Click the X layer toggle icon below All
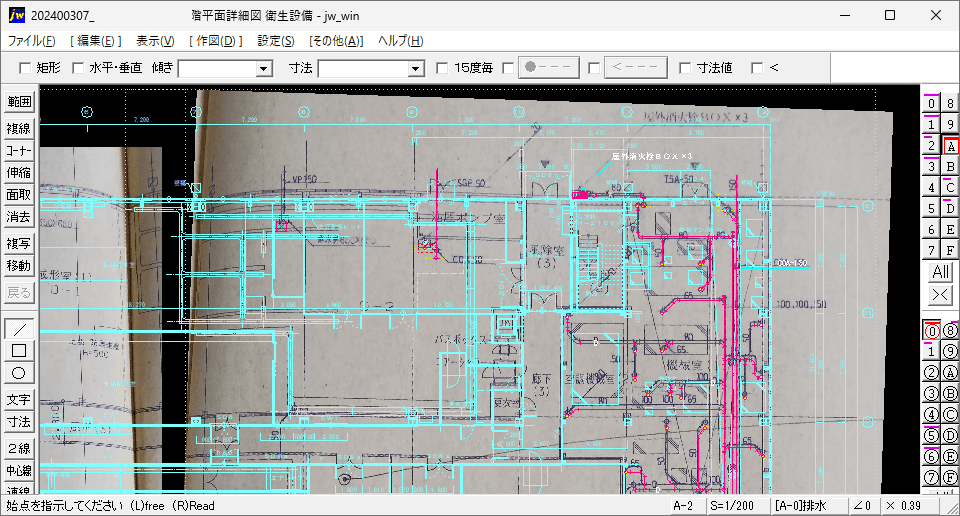This screenshot has width=960, height=516. point(940,295)
